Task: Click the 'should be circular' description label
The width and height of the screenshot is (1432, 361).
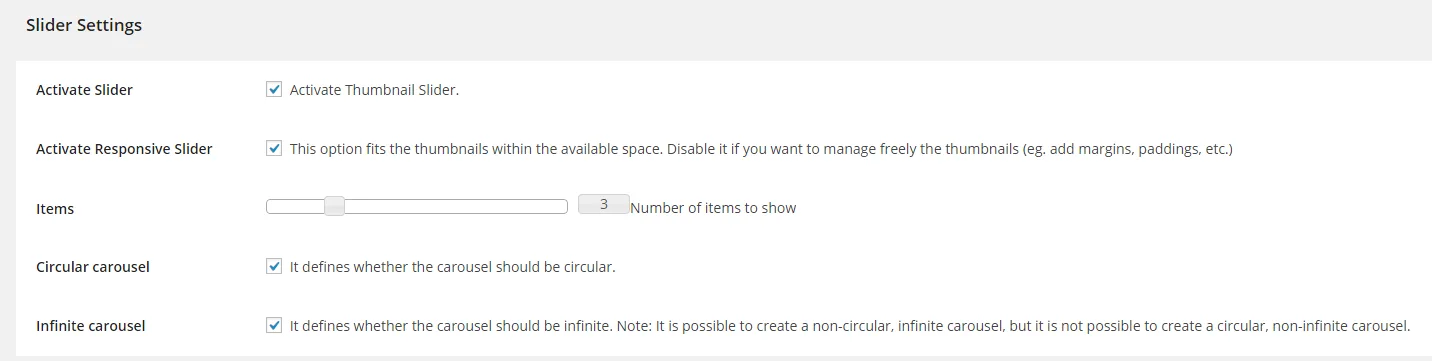Action: coord(452,267)
